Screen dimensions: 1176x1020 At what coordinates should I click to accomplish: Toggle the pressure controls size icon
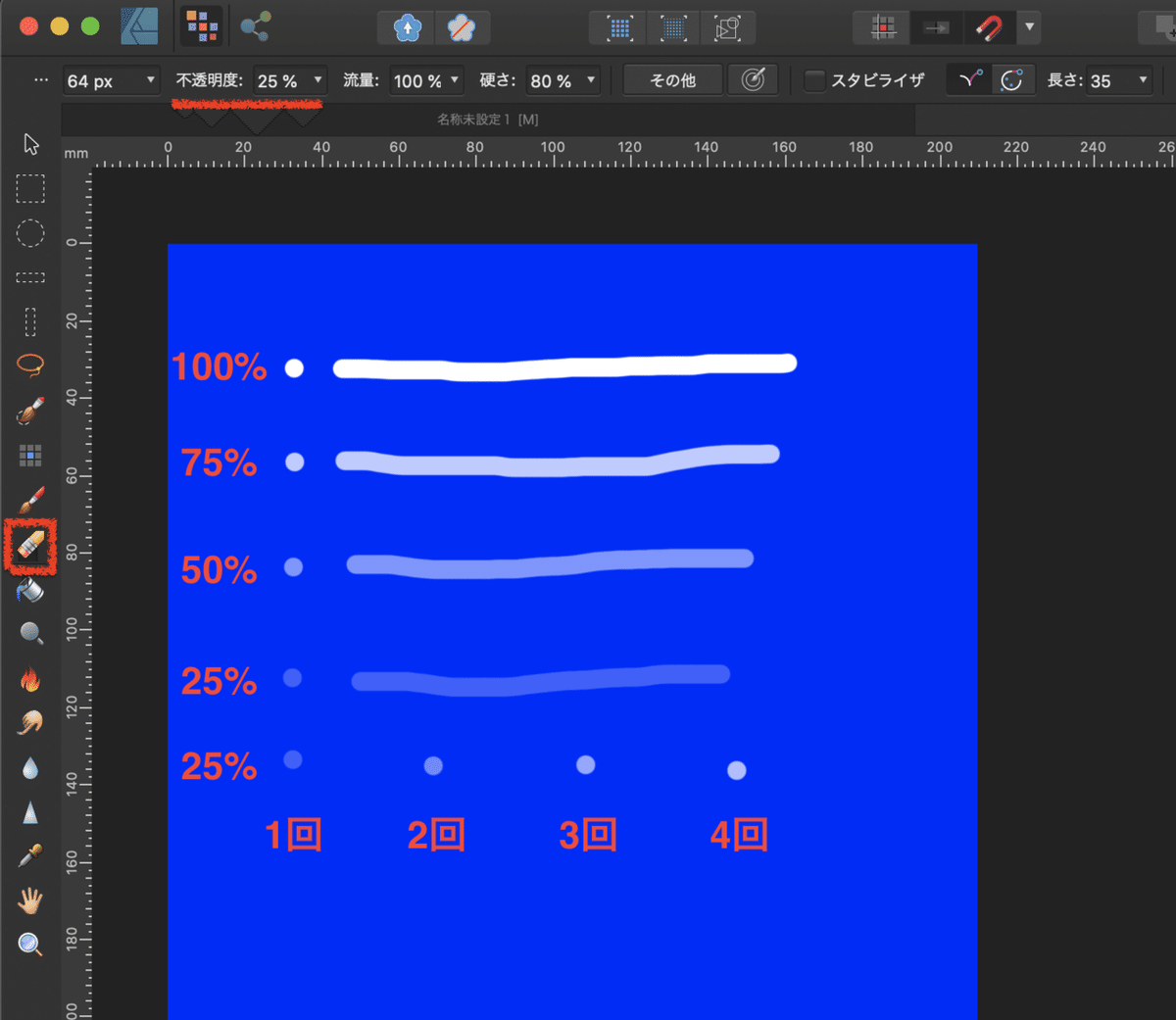pos(753,80)
